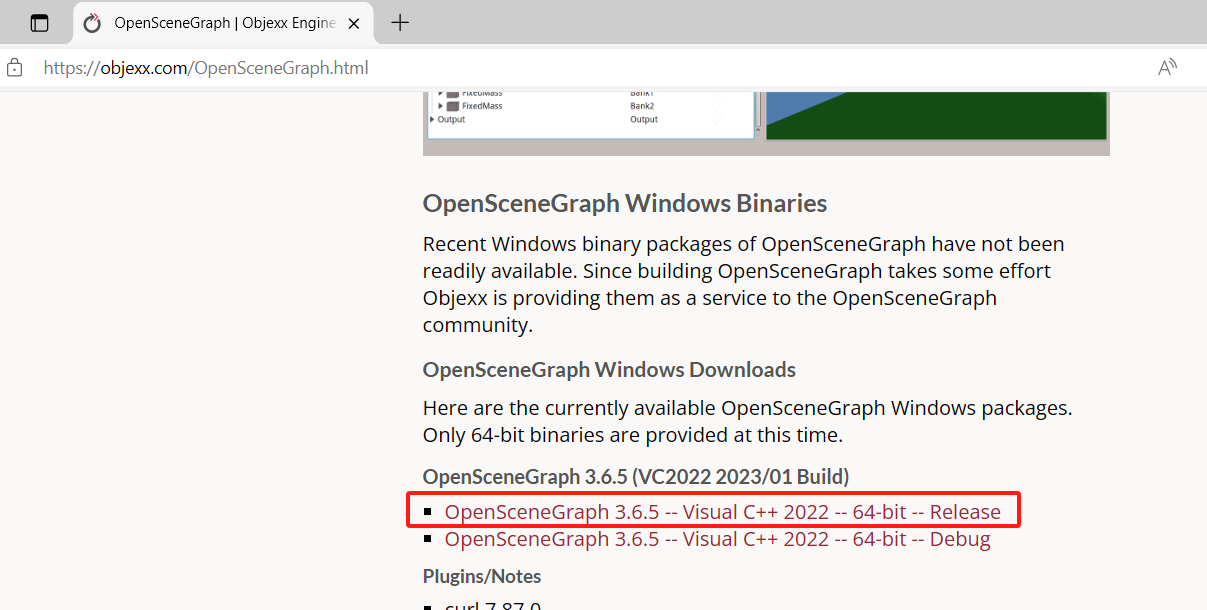Open a new tab with plus icon
This screenshot has width=1207, height=610.
(400, 23)
